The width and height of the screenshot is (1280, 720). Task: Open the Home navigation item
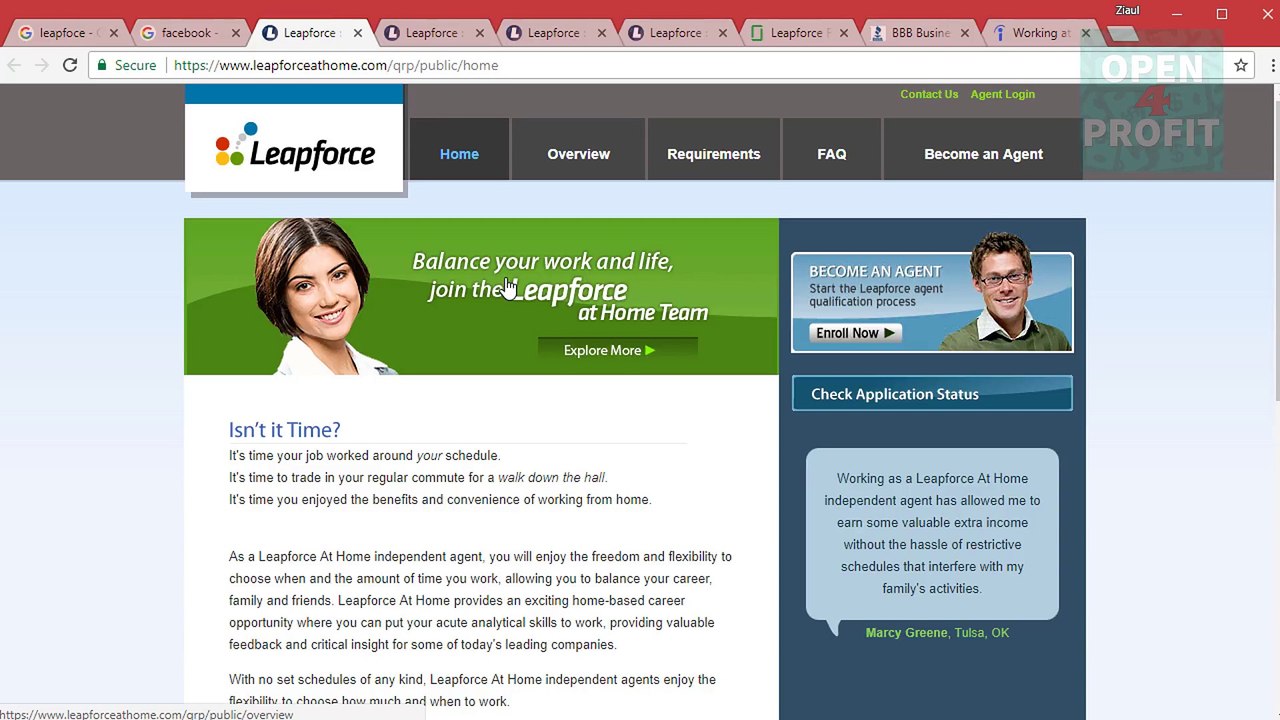coord(459,154)
